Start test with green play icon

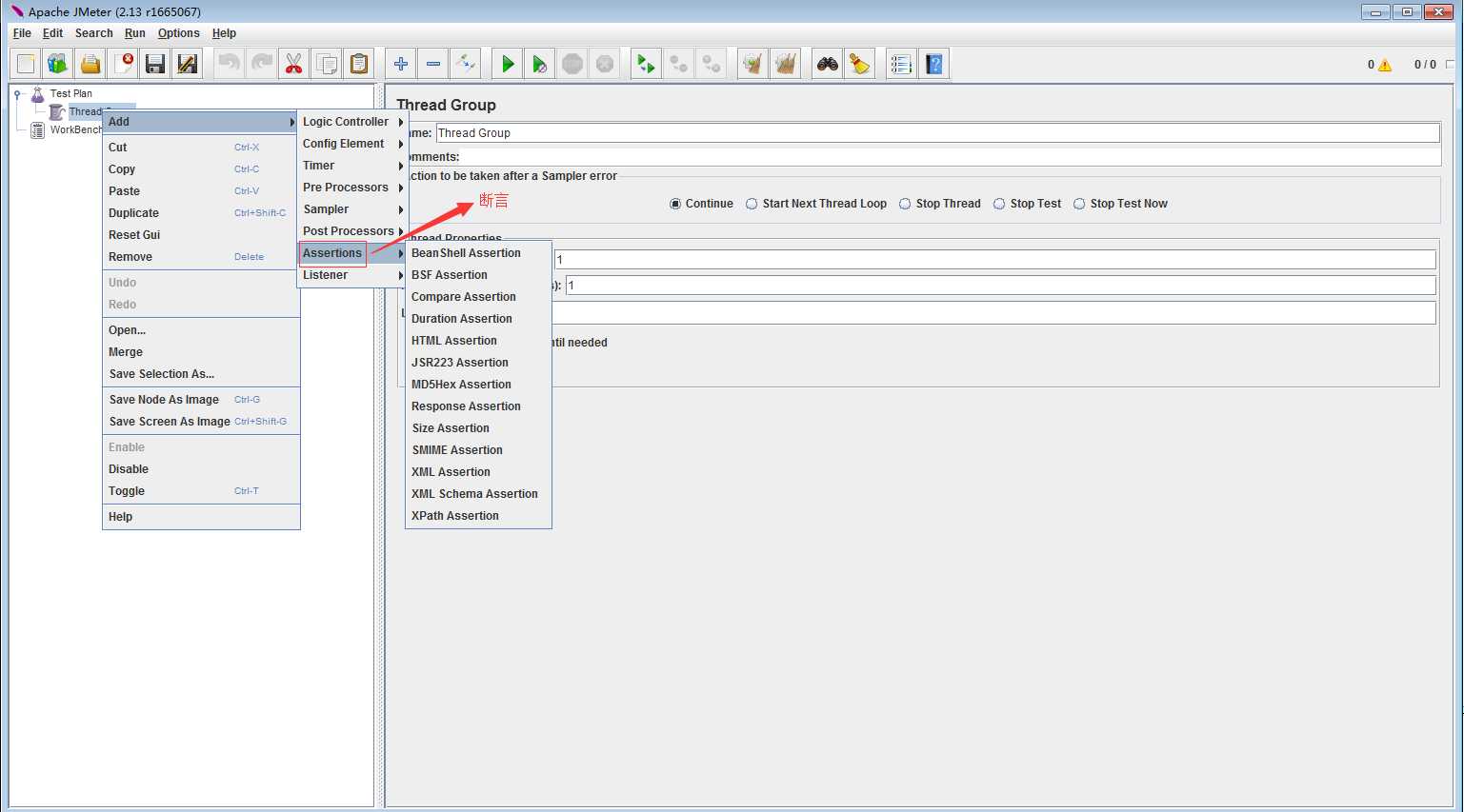pos(508,64)
